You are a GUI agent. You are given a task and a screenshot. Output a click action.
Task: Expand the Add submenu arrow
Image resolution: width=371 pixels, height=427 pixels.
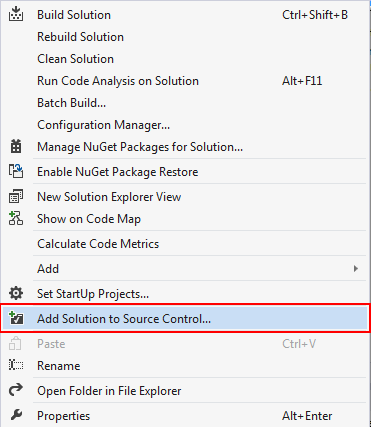[356, 269]
